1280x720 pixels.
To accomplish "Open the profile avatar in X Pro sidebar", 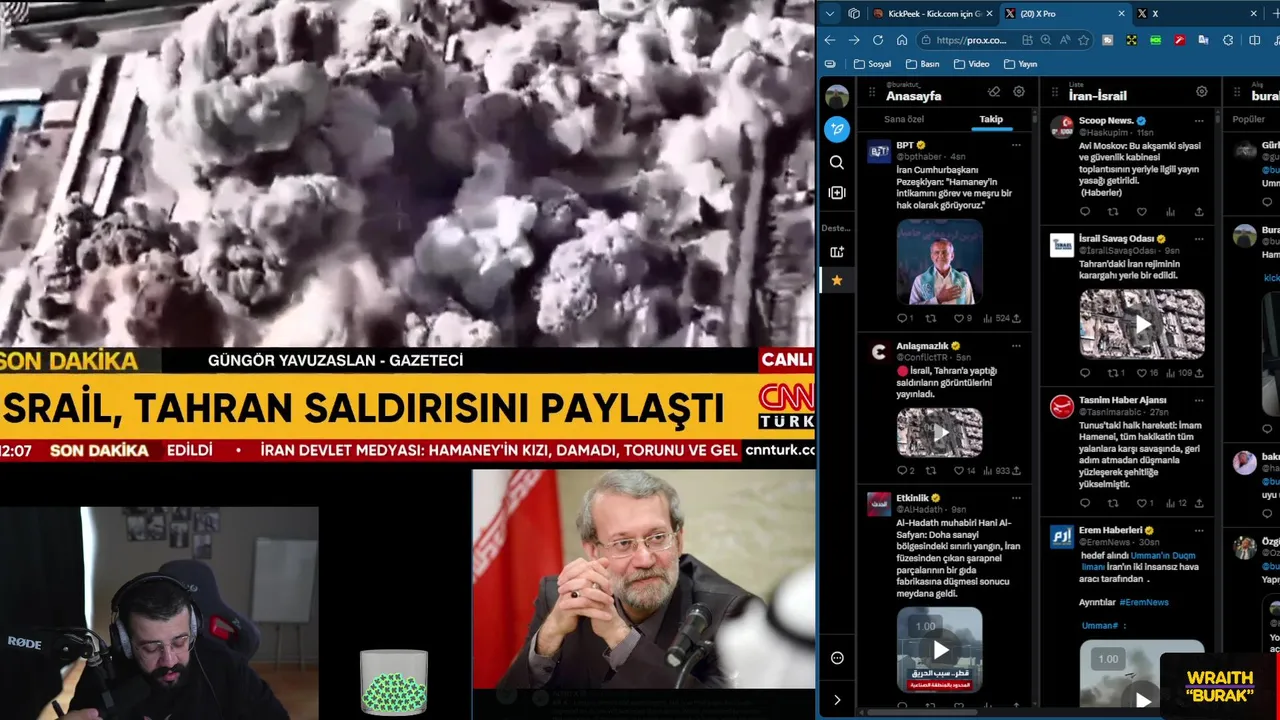I will (837, 96).
